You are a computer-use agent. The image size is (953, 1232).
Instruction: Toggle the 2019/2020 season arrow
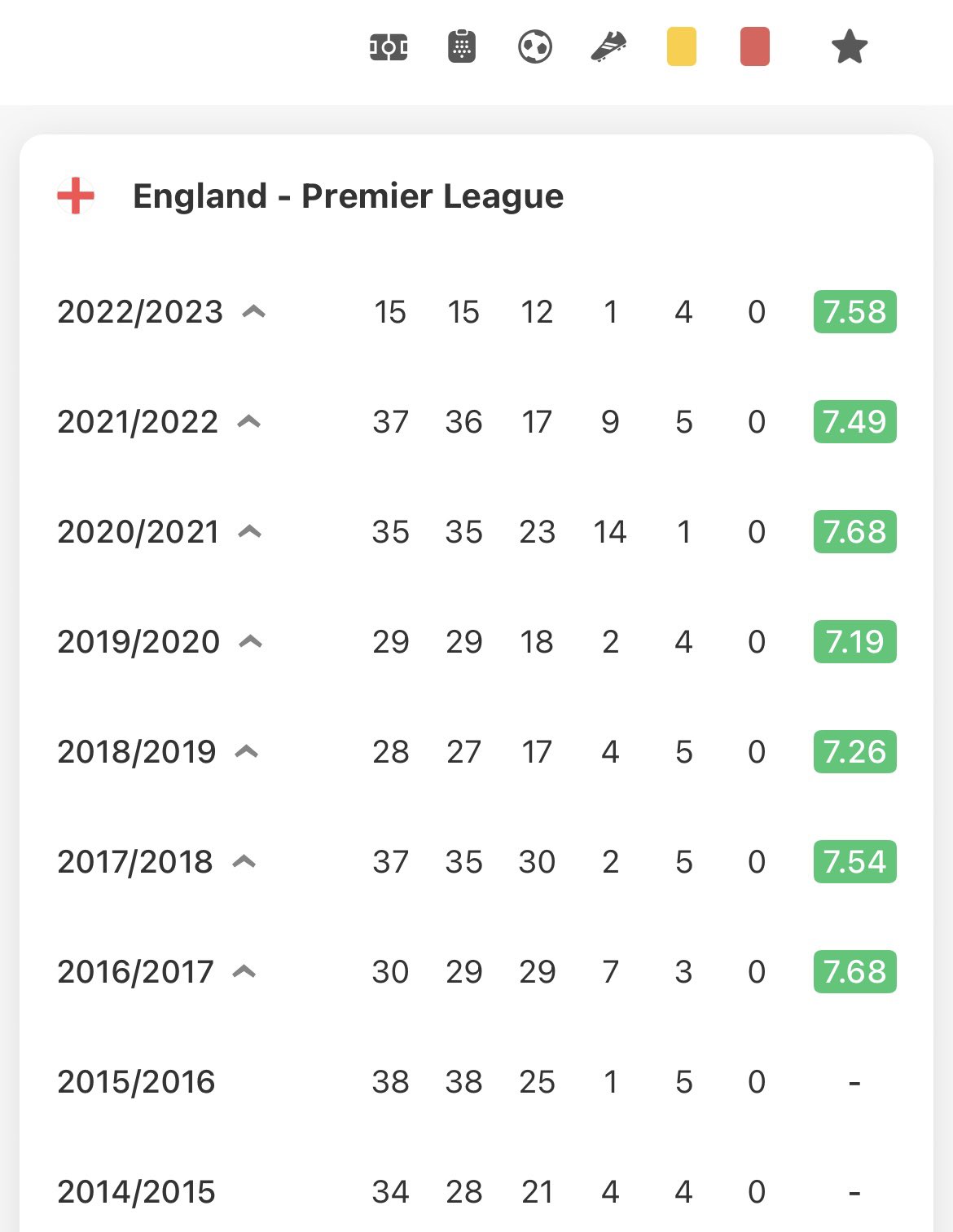pyautogui.click(x=251, y=641)
